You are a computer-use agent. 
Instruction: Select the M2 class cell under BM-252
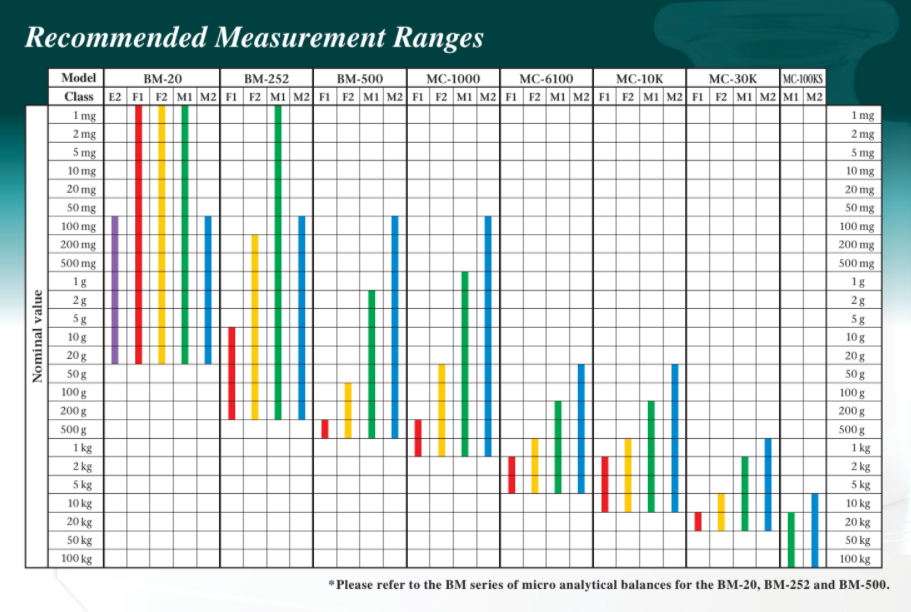coord(302,97)
